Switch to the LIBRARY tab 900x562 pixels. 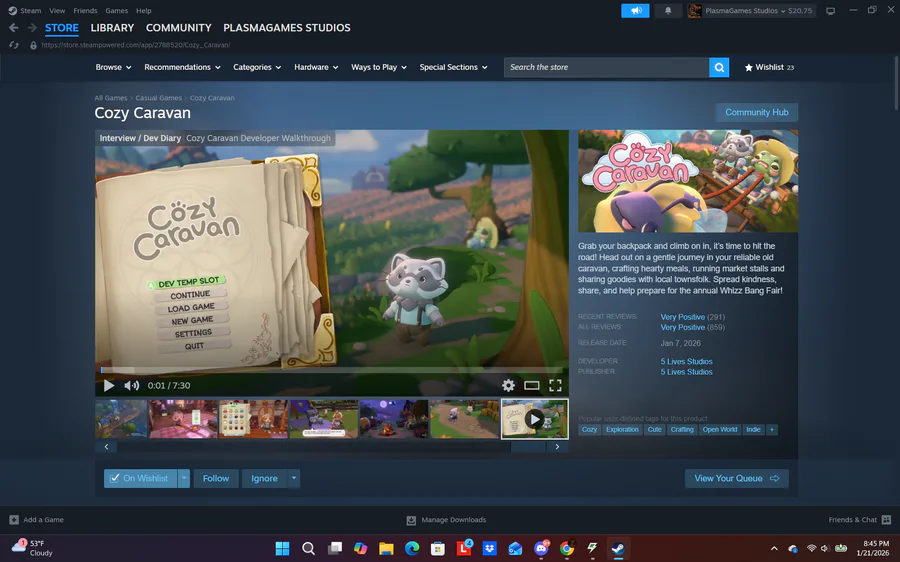(x=112, y=28)
